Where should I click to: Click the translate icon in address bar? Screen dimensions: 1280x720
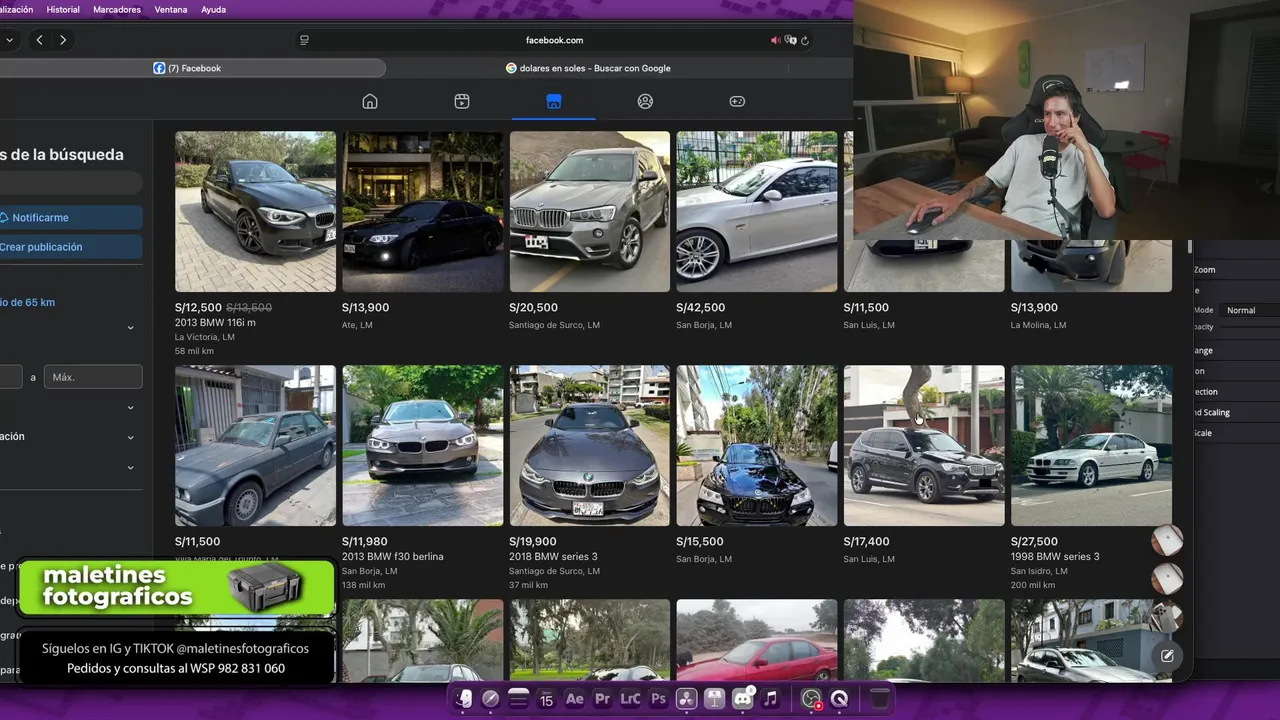(790, 40)
